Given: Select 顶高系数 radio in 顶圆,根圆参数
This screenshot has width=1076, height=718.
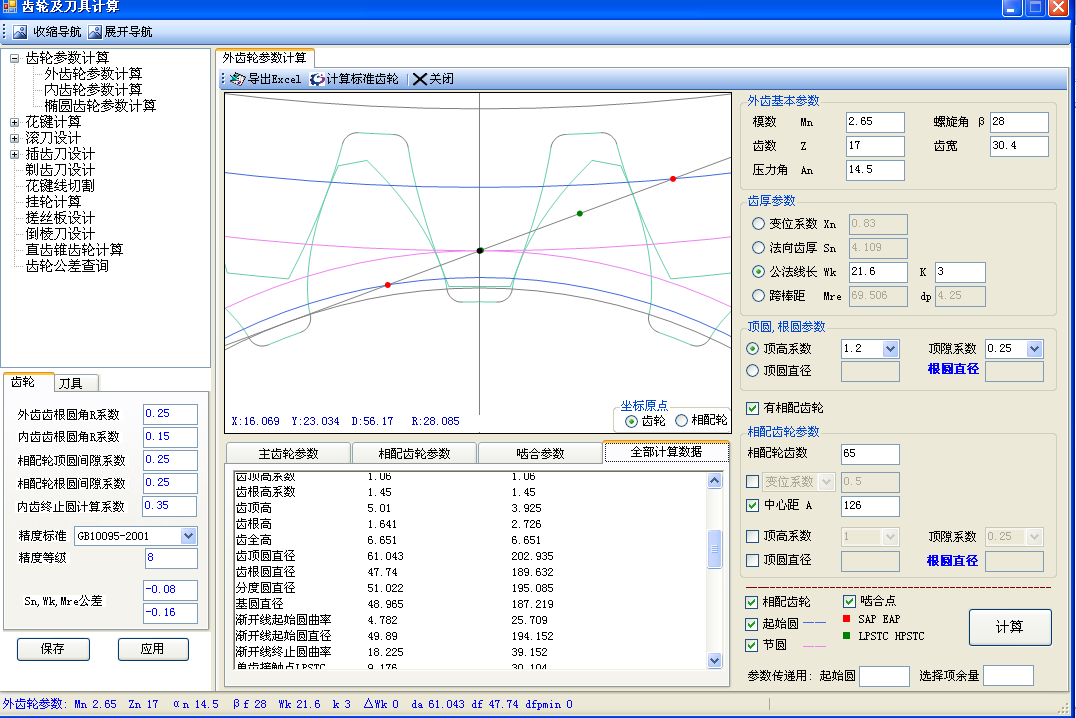Looking at the screenshot, I should point(753,349).
